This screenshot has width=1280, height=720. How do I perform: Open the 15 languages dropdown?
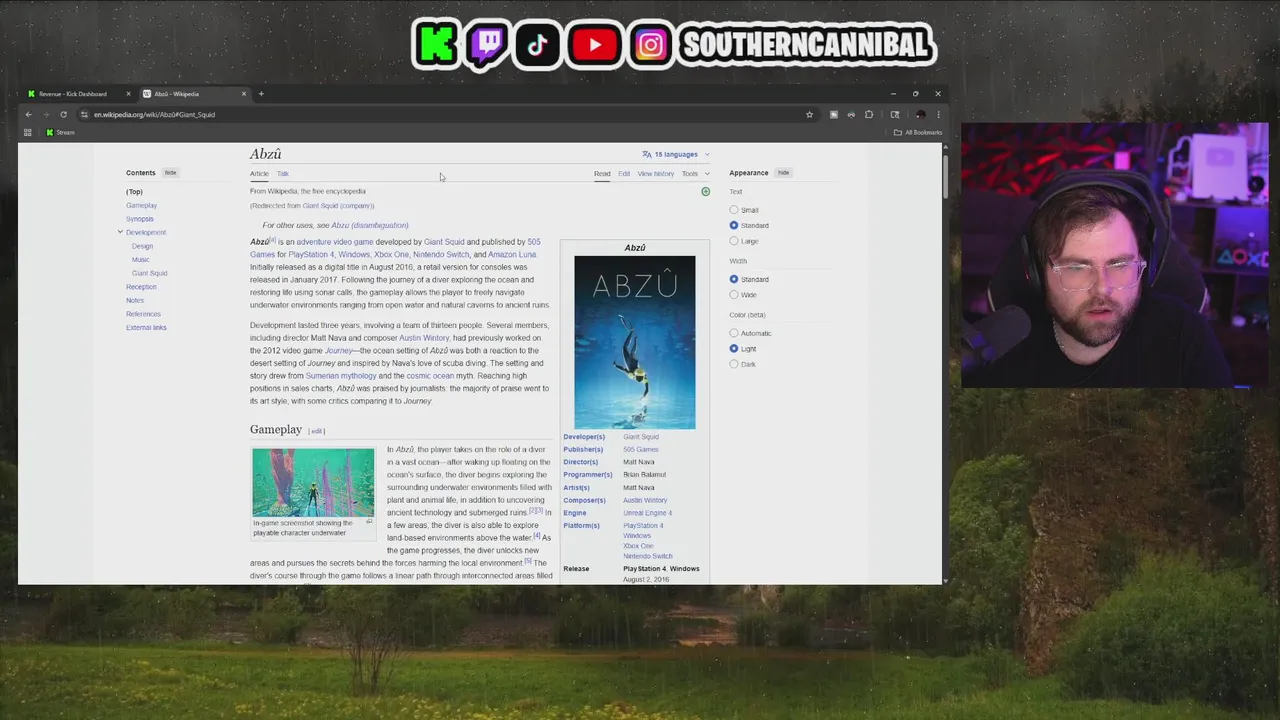[676, 154]
